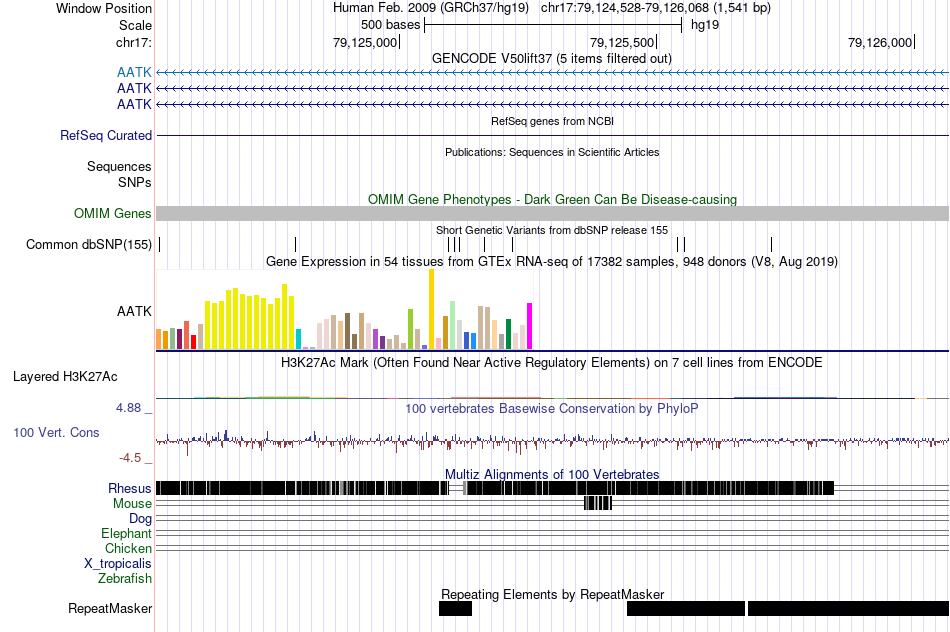Click the smallest RepeatMasker block
This screenshot has height=632, width=950.
pos(455,609)
